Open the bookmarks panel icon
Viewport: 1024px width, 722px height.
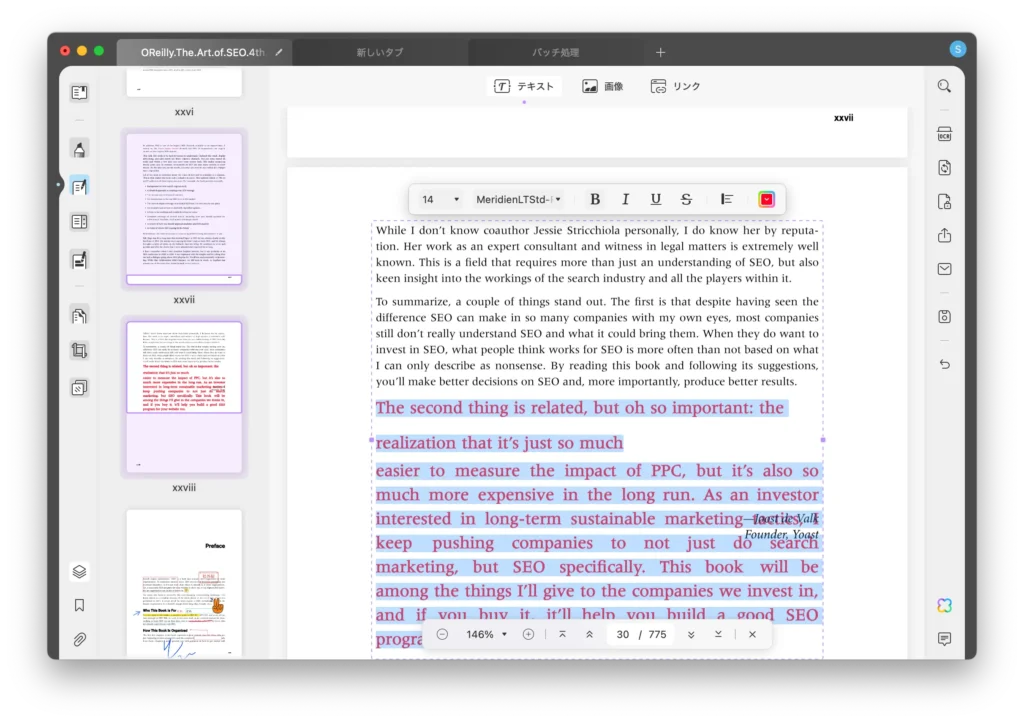pos(79,605)
